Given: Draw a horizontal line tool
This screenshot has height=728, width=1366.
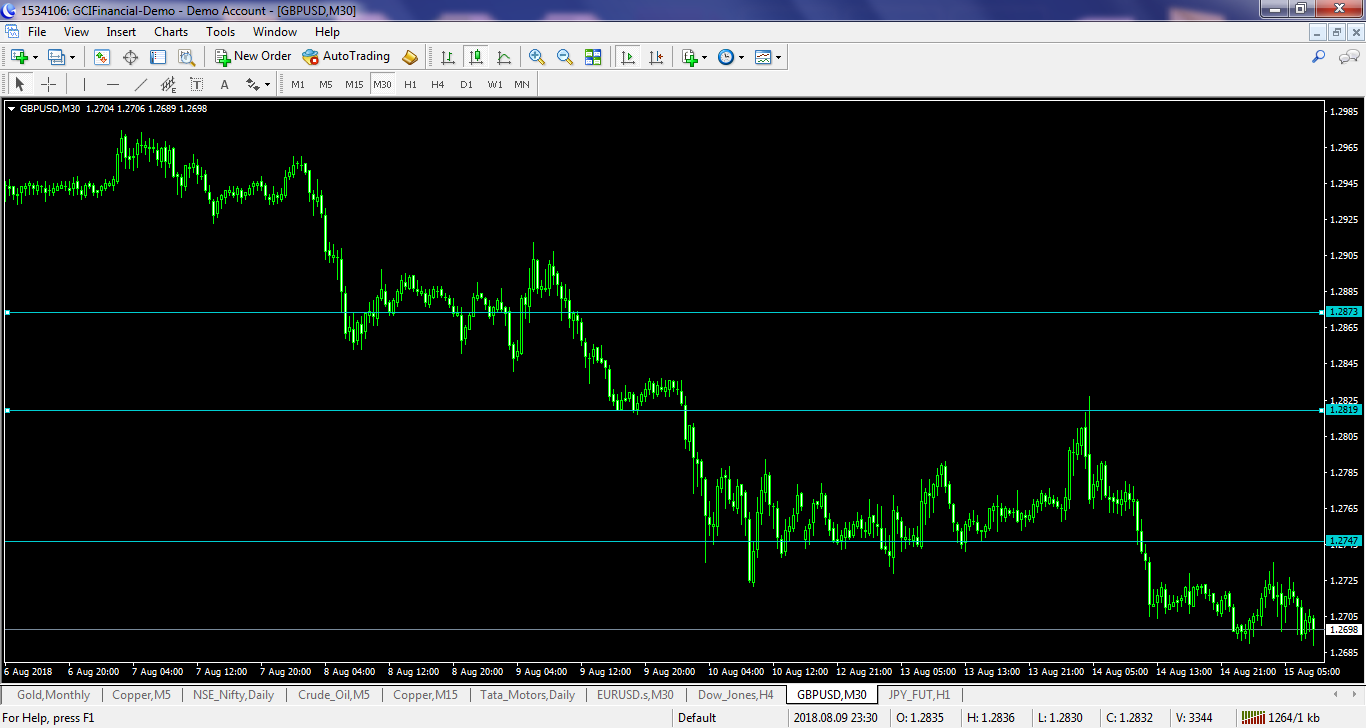Looking at the screenshot, I should [113, 85].
